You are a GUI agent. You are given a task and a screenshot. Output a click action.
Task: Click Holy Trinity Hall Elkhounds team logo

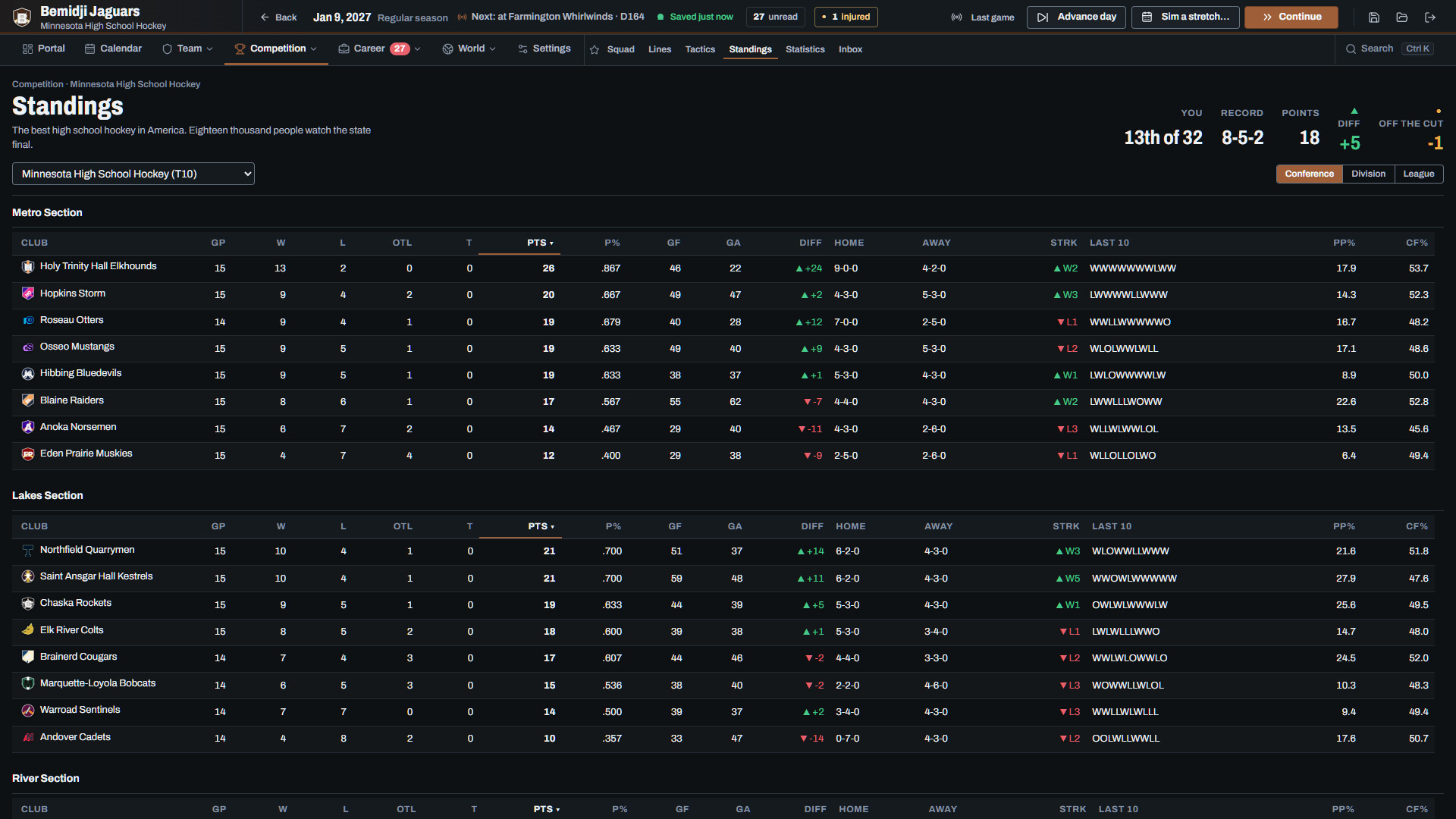(x=28, y=266)
